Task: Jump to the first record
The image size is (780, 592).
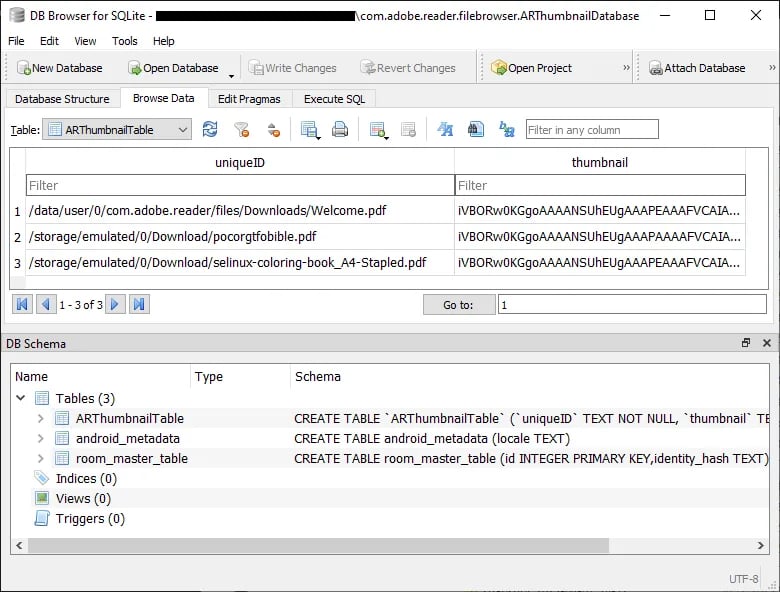Action: [x=22, y=304]
